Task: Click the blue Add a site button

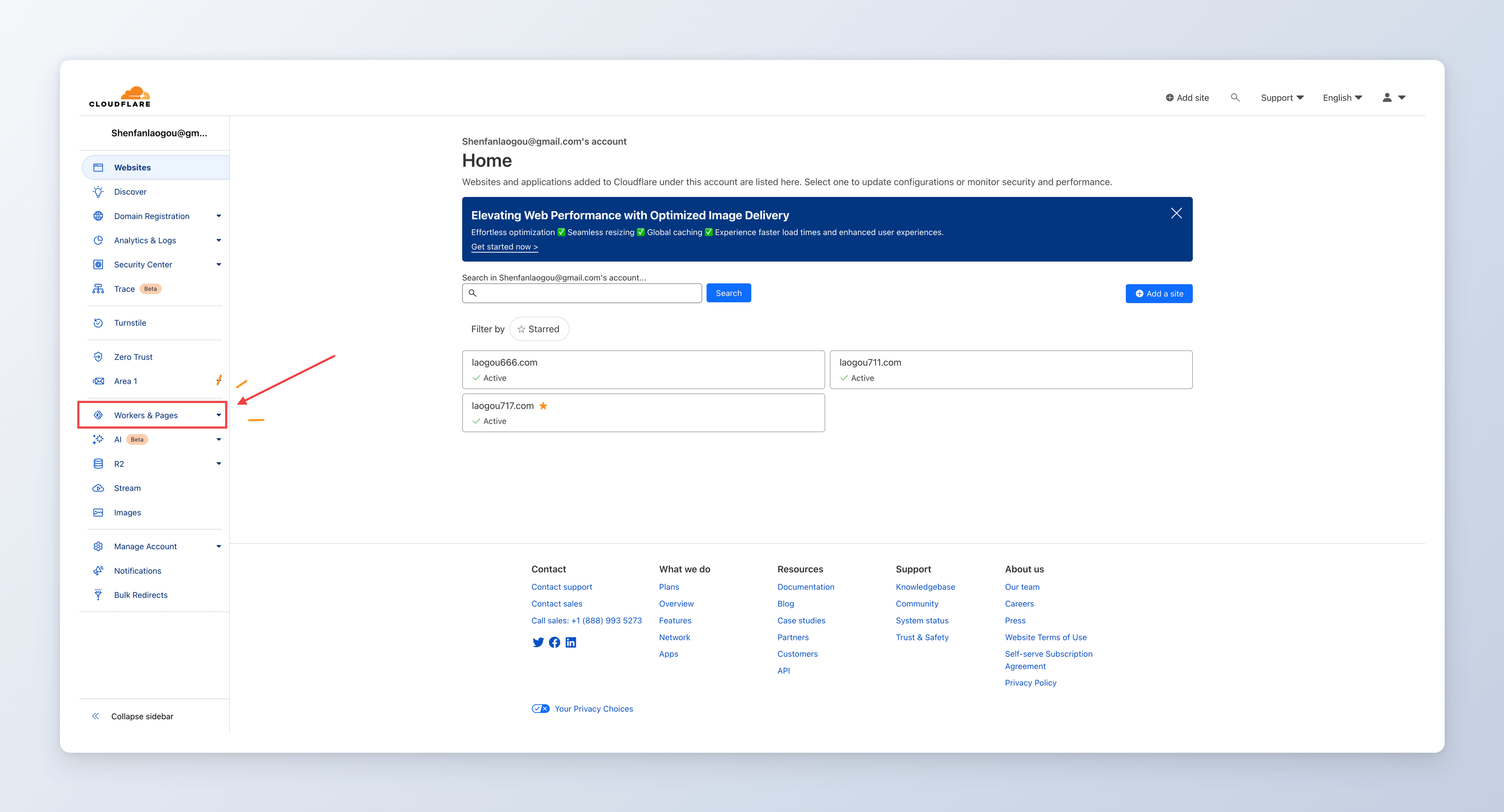Action: [1159, 294]
